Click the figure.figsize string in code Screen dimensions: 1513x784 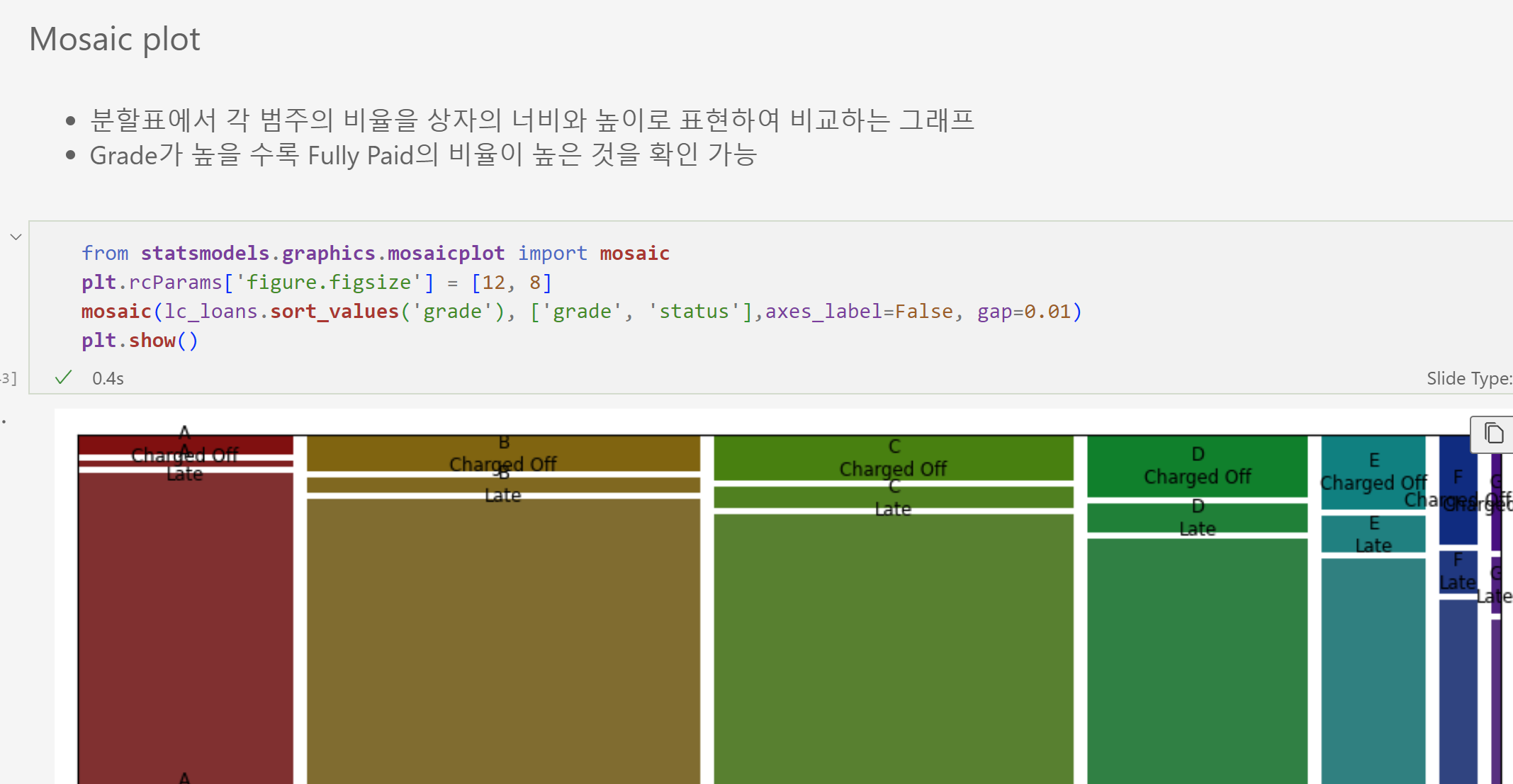coord(328,283)
